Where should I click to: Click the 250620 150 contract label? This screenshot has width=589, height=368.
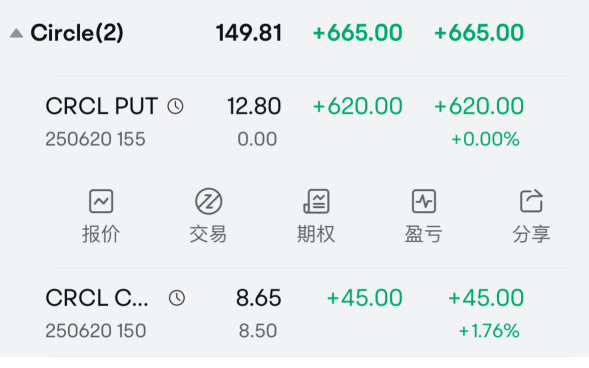click(96, 331)
